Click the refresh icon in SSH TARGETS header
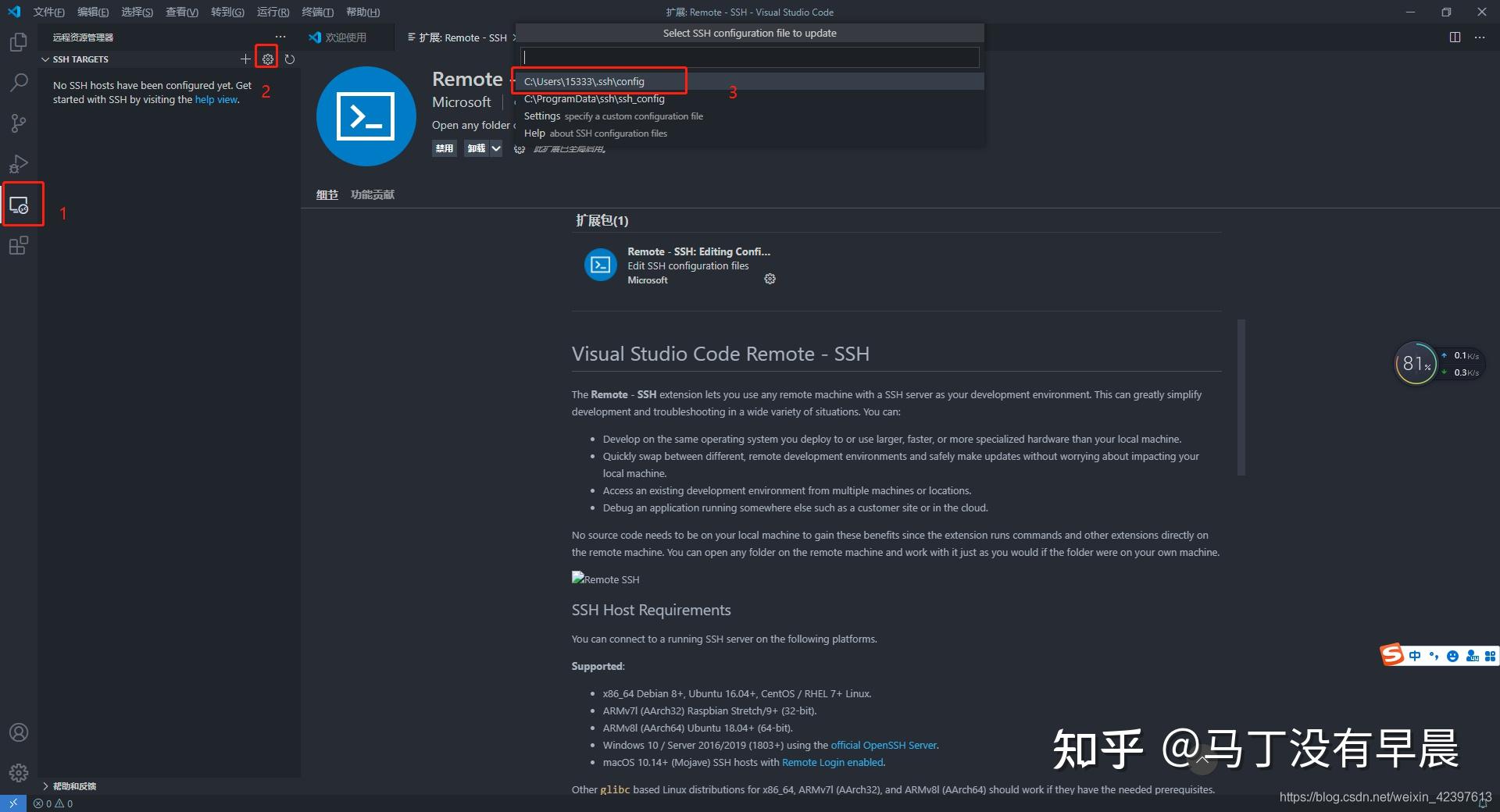 coord(289,59)
